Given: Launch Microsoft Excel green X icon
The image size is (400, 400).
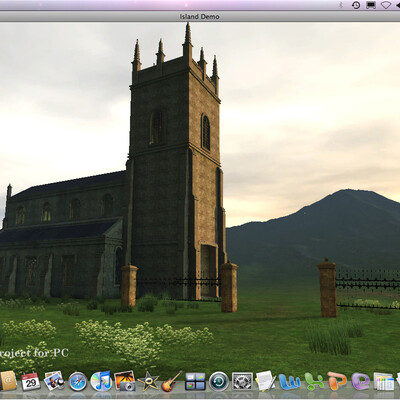Looking at the screenshot, I should click(x=314, y=382).
